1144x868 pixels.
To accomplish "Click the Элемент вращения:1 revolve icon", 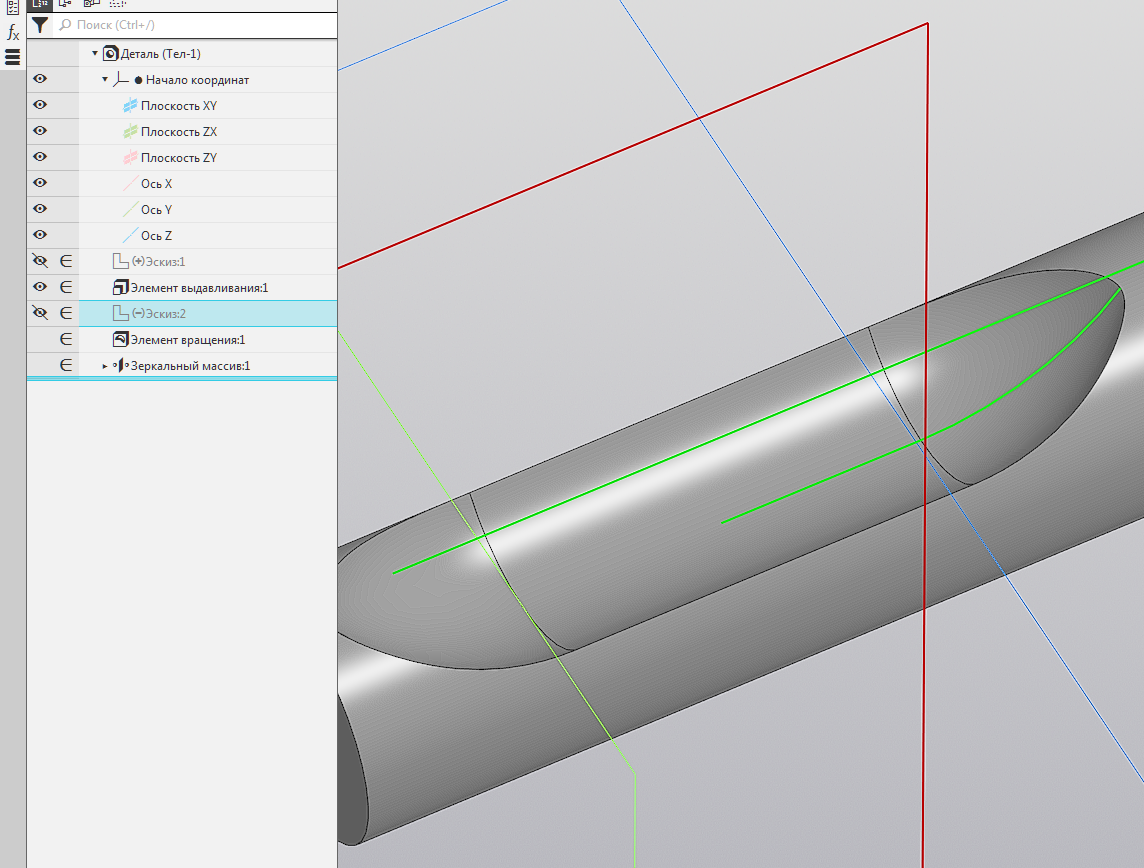I will click(121, 340).
